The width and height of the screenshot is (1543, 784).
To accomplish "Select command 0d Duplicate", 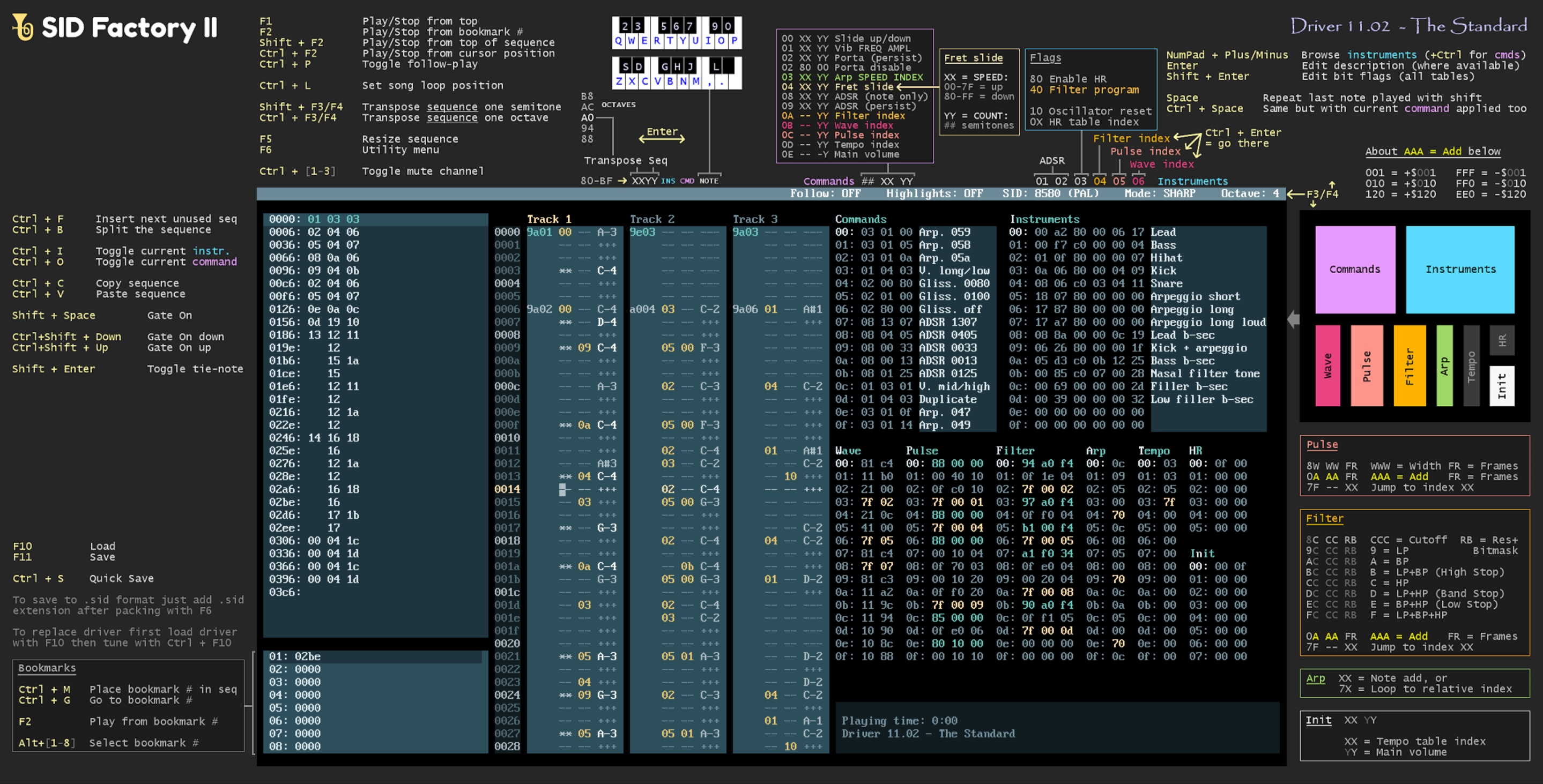I will 915,399.
